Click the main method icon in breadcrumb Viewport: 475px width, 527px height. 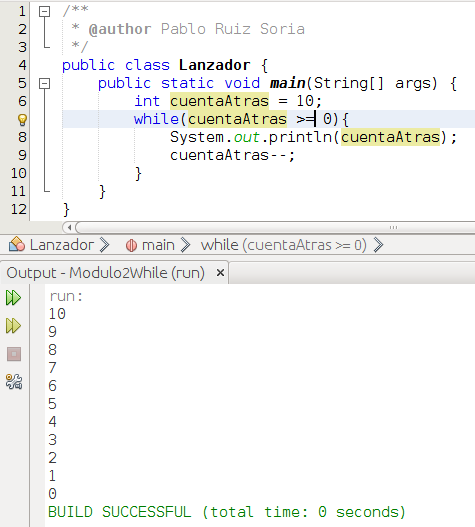click(131, 245)
